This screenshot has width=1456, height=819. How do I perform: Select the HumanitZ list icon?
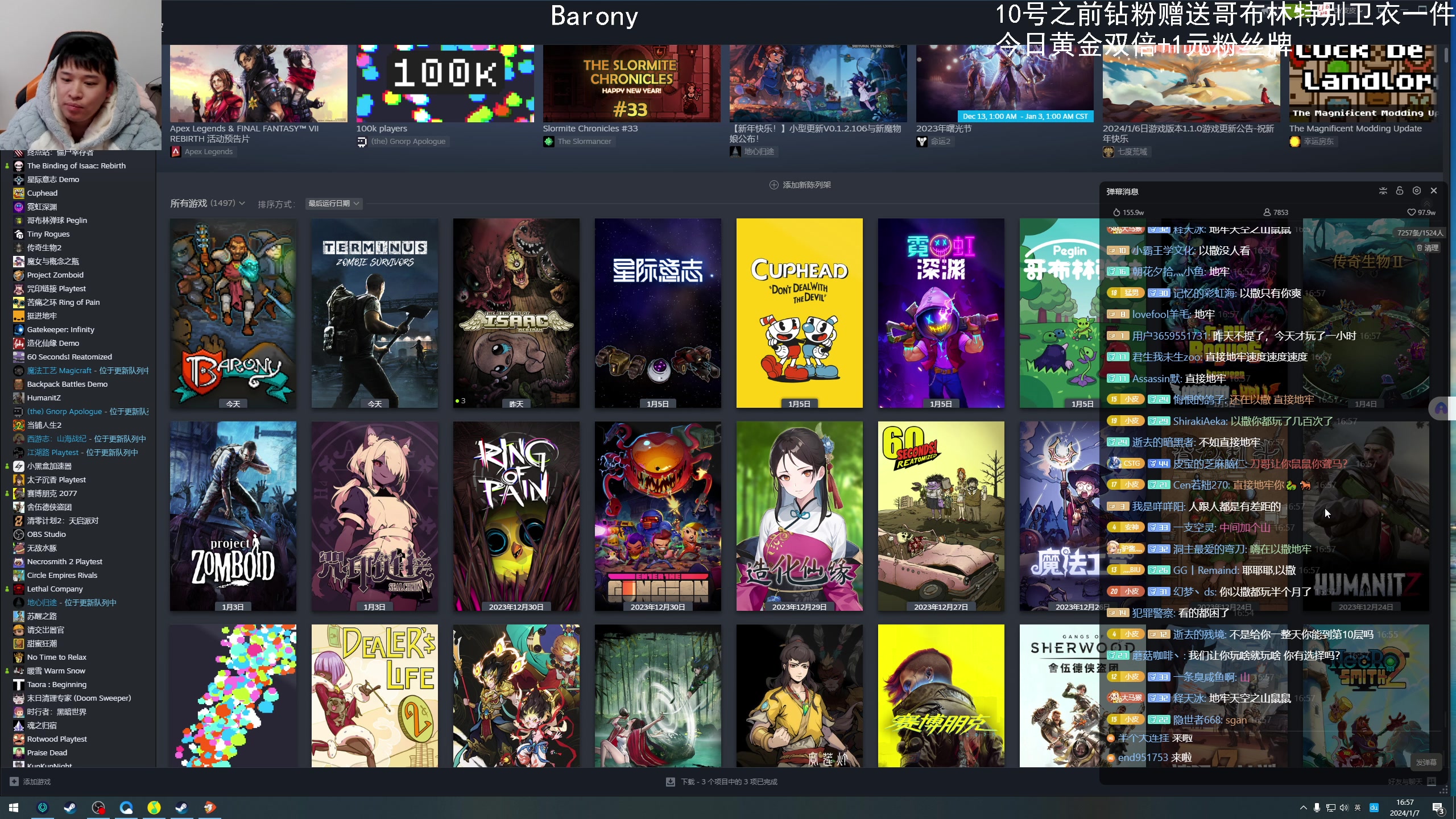[x=19, y=398]
